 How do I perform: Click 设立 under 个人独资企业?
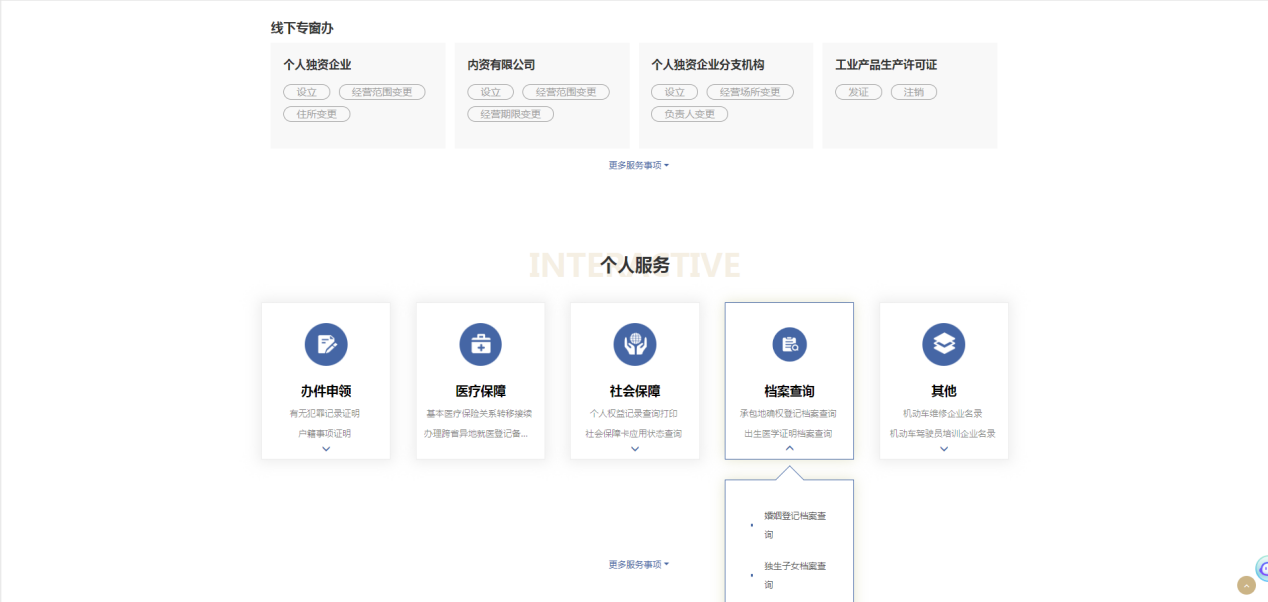[306, 92]
